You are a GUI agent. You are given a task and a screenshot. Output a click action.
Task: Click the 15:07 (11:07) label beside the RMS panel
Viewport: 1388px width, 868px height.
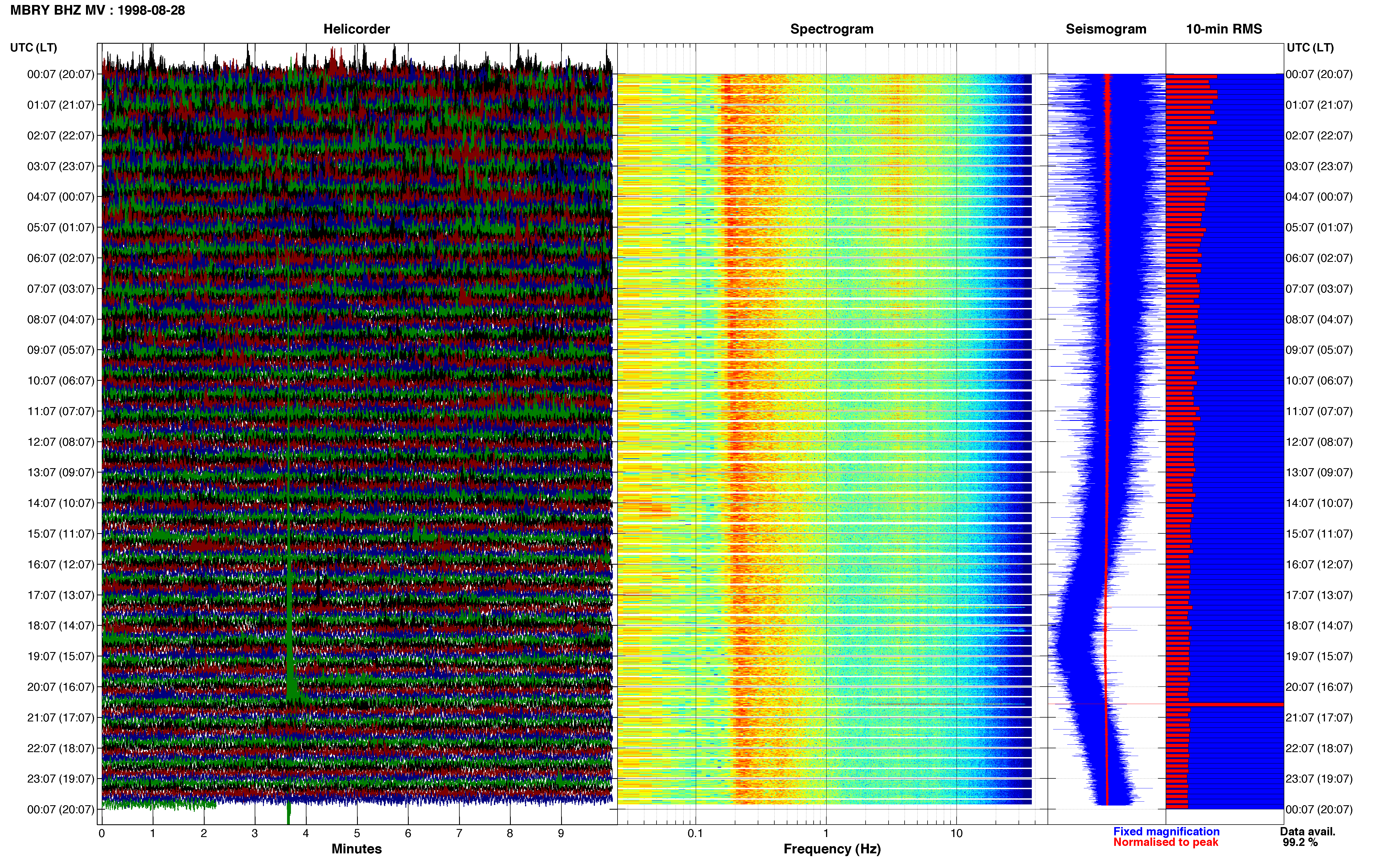[1319, 534]
